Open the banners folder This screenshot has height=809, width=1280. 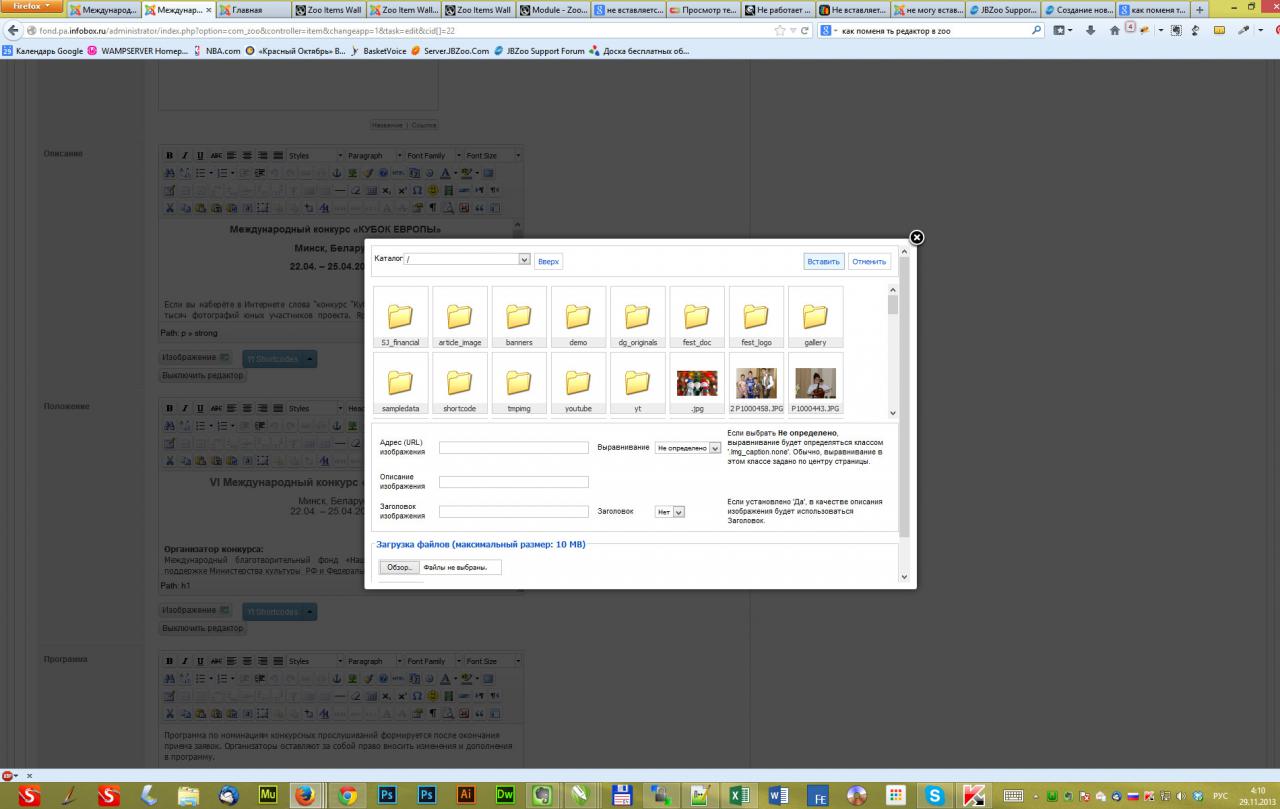pos(519,317)
